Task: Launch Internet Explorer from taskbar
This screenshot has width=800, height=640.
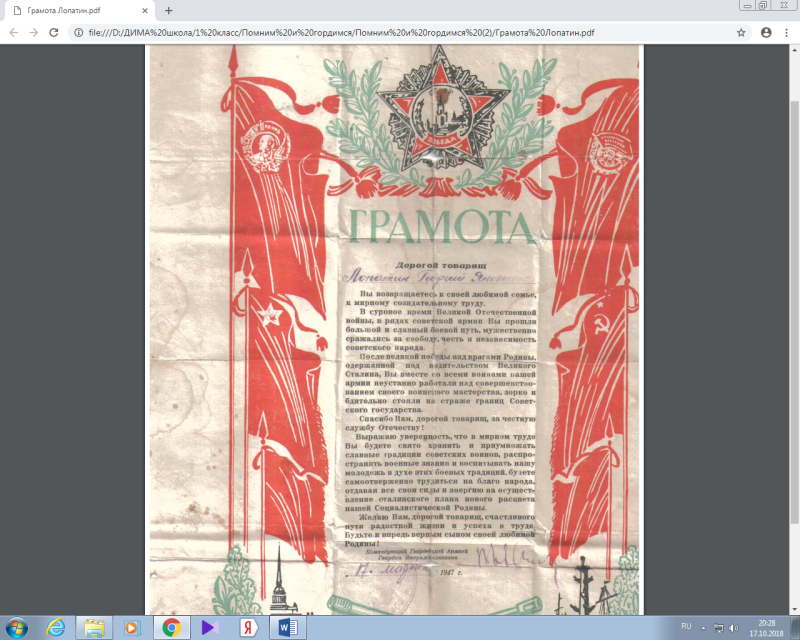Action: click(x=56, y=627)
